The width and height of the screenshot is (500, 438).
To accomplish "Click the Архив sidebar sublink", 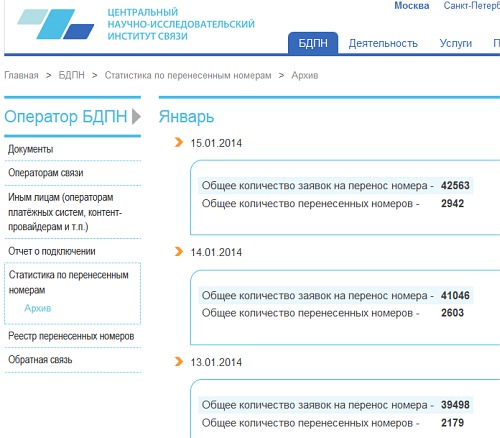I will pos(38,308).
